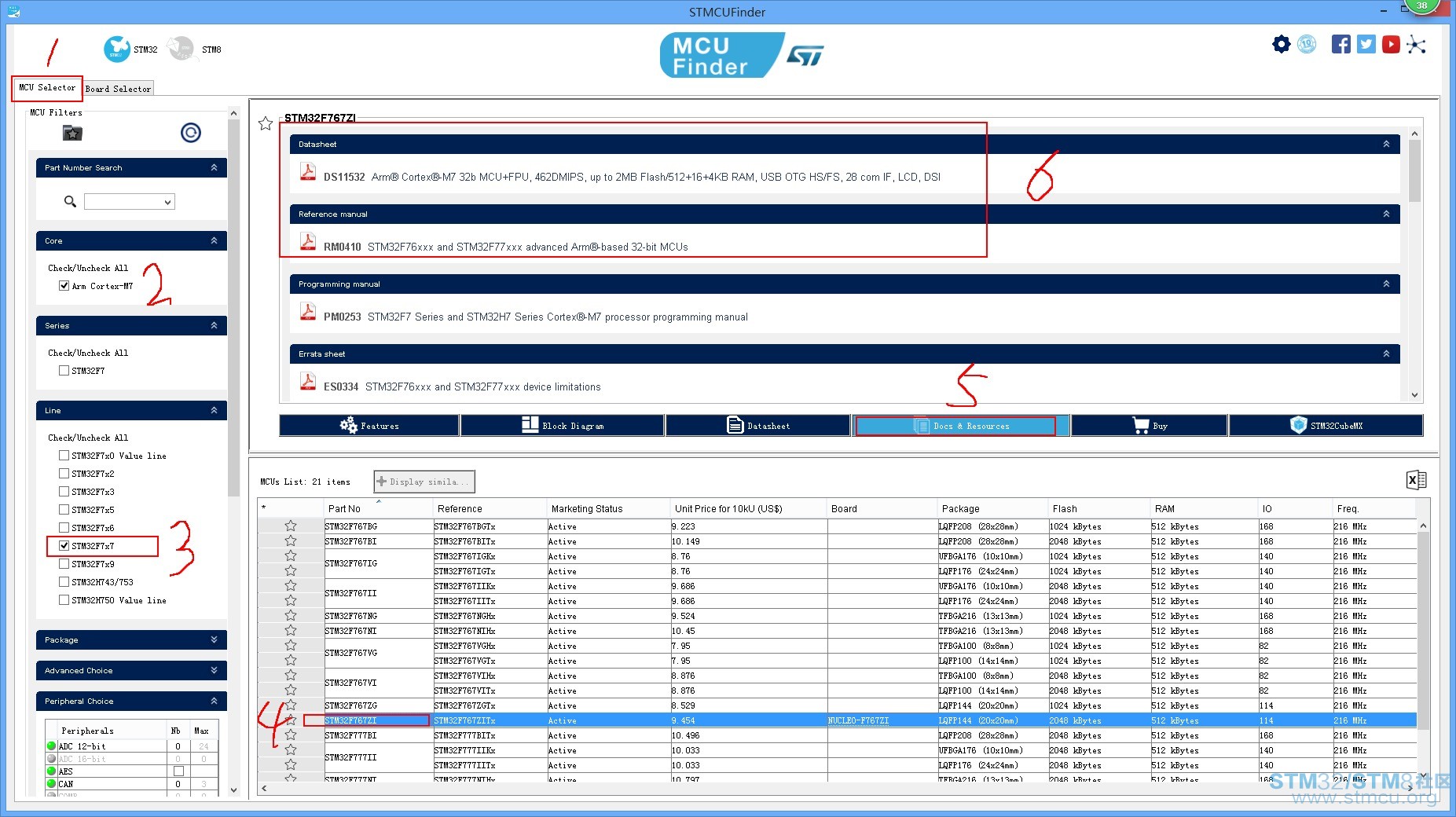This screenshot has height=817, width=1456.
Task: Check STM32H750 Value line
Action: (64, 600)
